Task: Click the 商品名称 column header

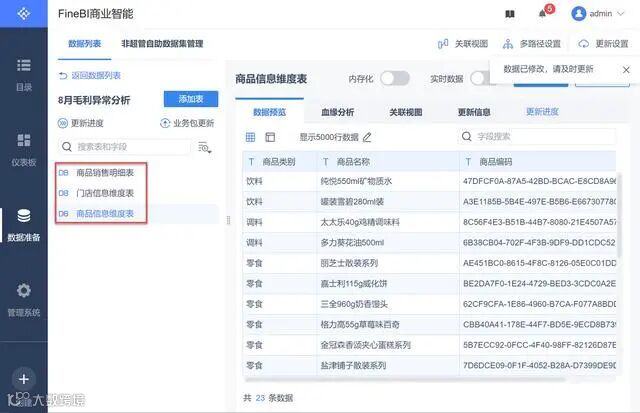Action: pyautogui.click(x=388, y=162)
